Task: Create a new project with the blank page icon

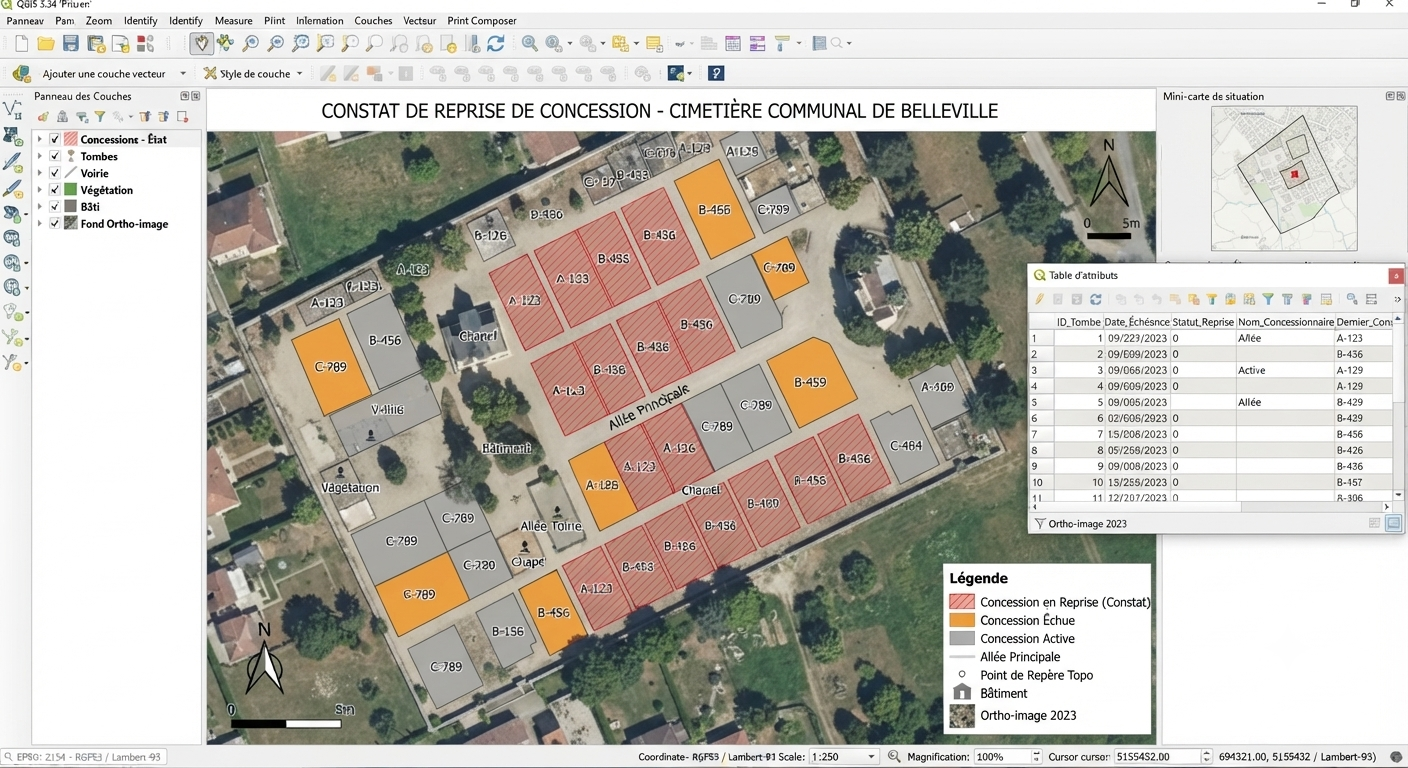Action: [21, 43]
